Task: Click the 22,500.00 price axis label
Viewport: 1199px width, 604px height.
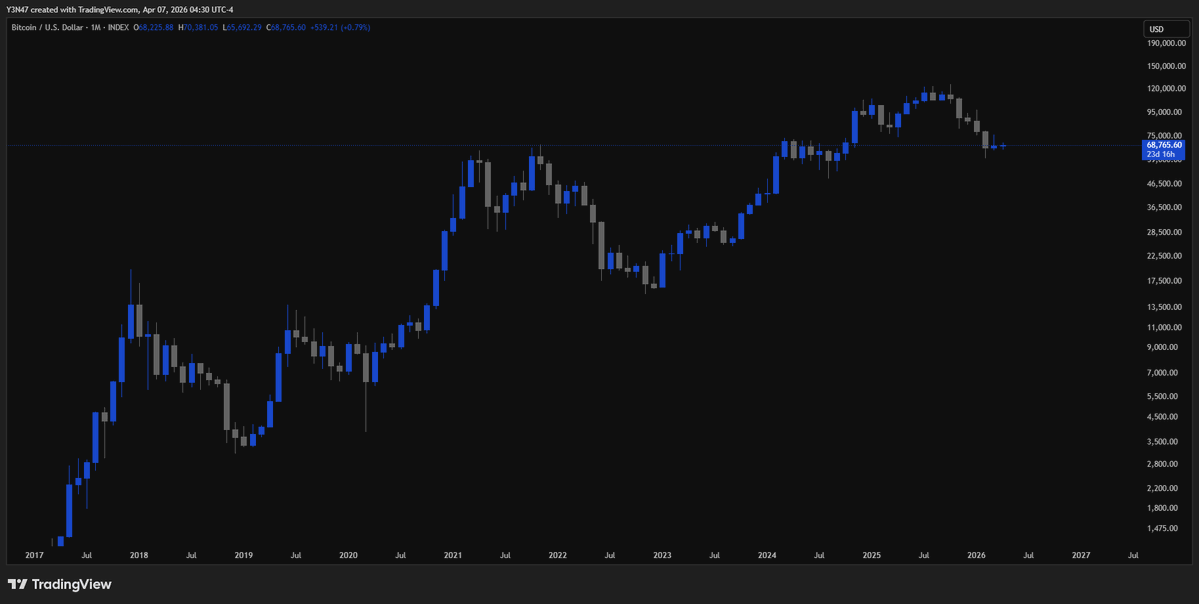Action: coord(1166,256)
